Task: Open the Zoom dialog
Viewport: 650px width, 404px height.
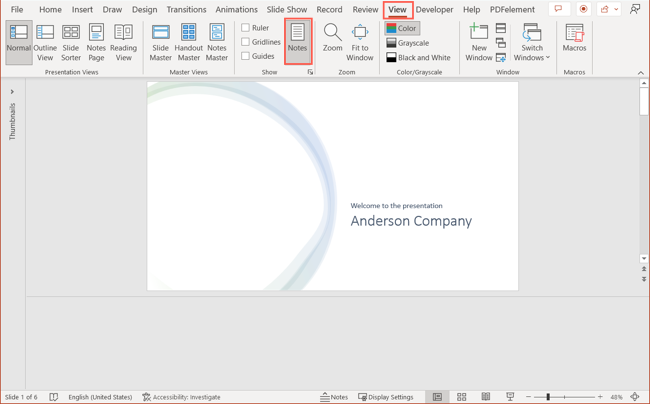Action: [x=332, y=38]
